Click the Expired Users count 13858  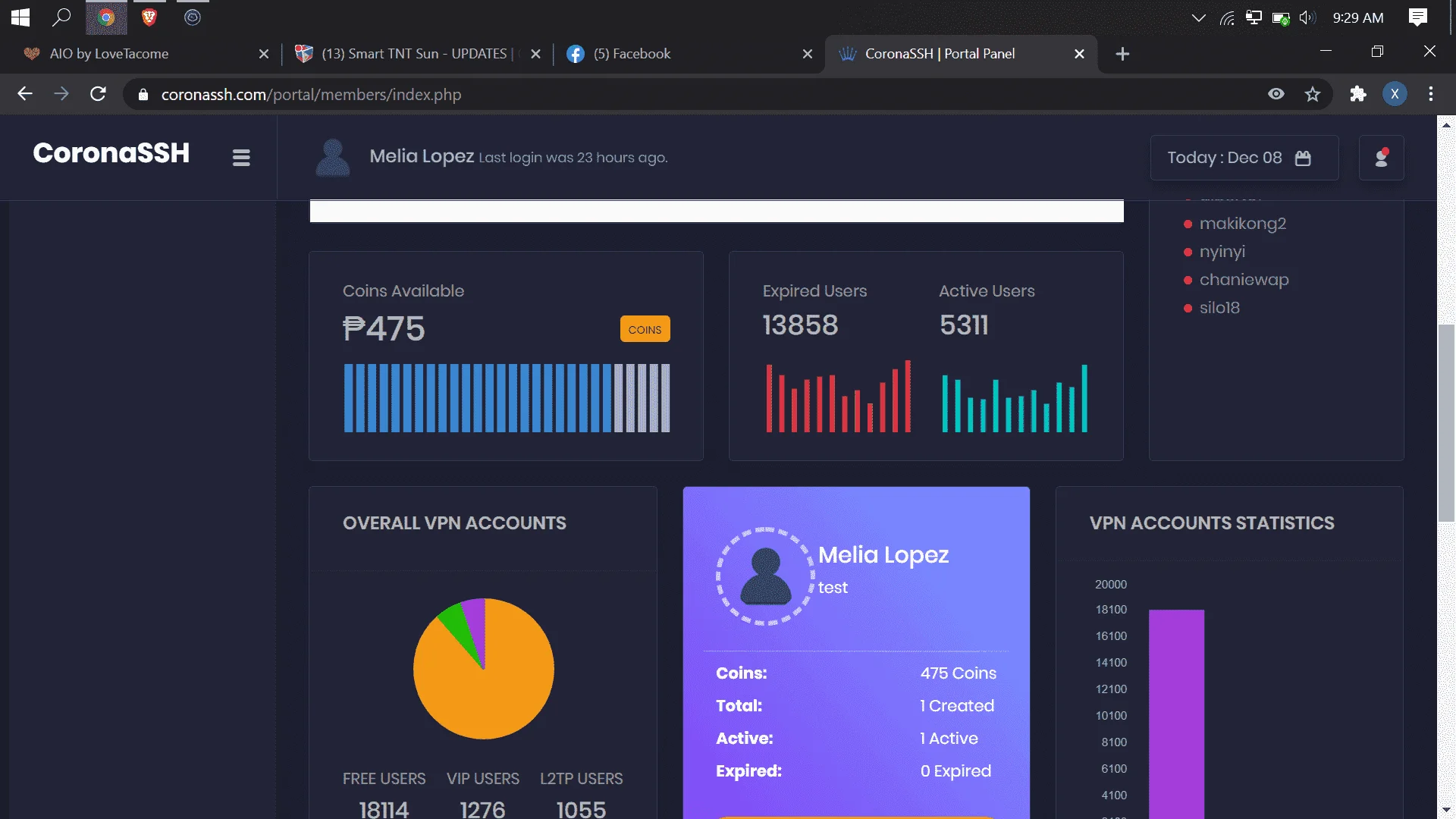[x=800, y=325]
